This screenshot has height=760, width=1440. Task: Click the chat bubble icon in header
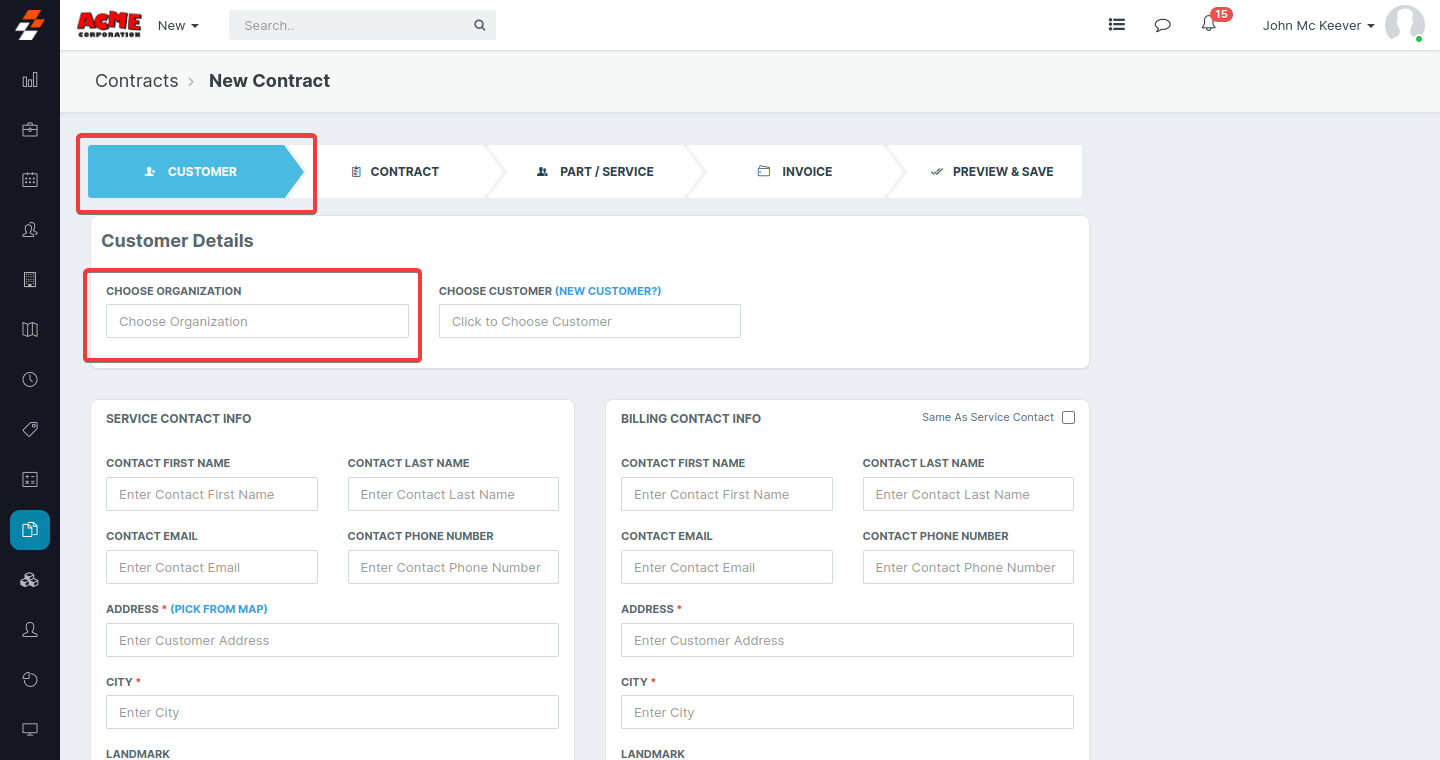coord(1162,25)
